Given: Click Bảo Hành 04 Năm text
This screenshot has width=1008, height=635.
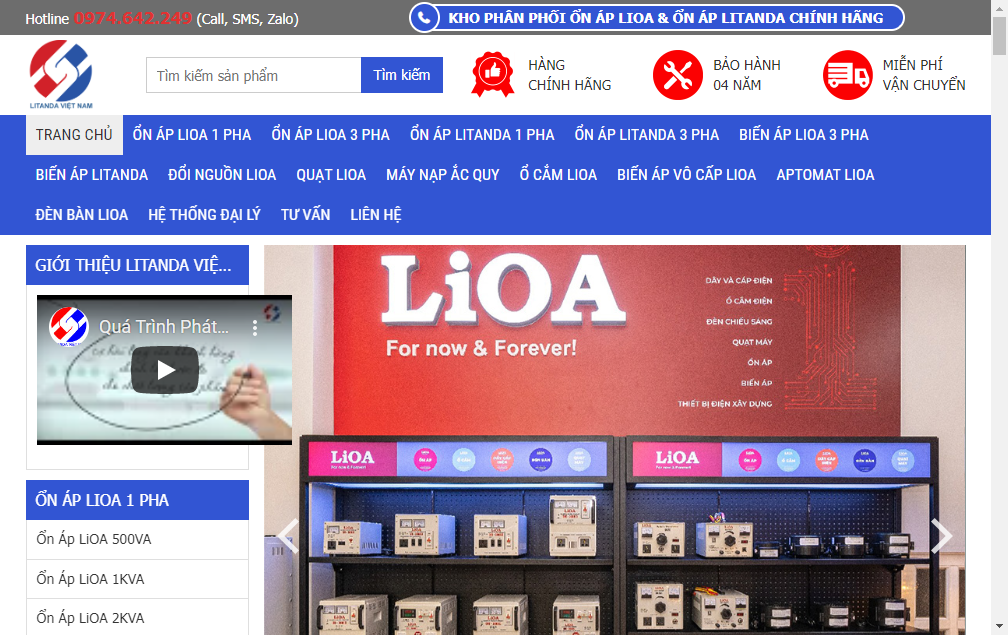Looking at the screenshot, I should [x=746, y=75].
